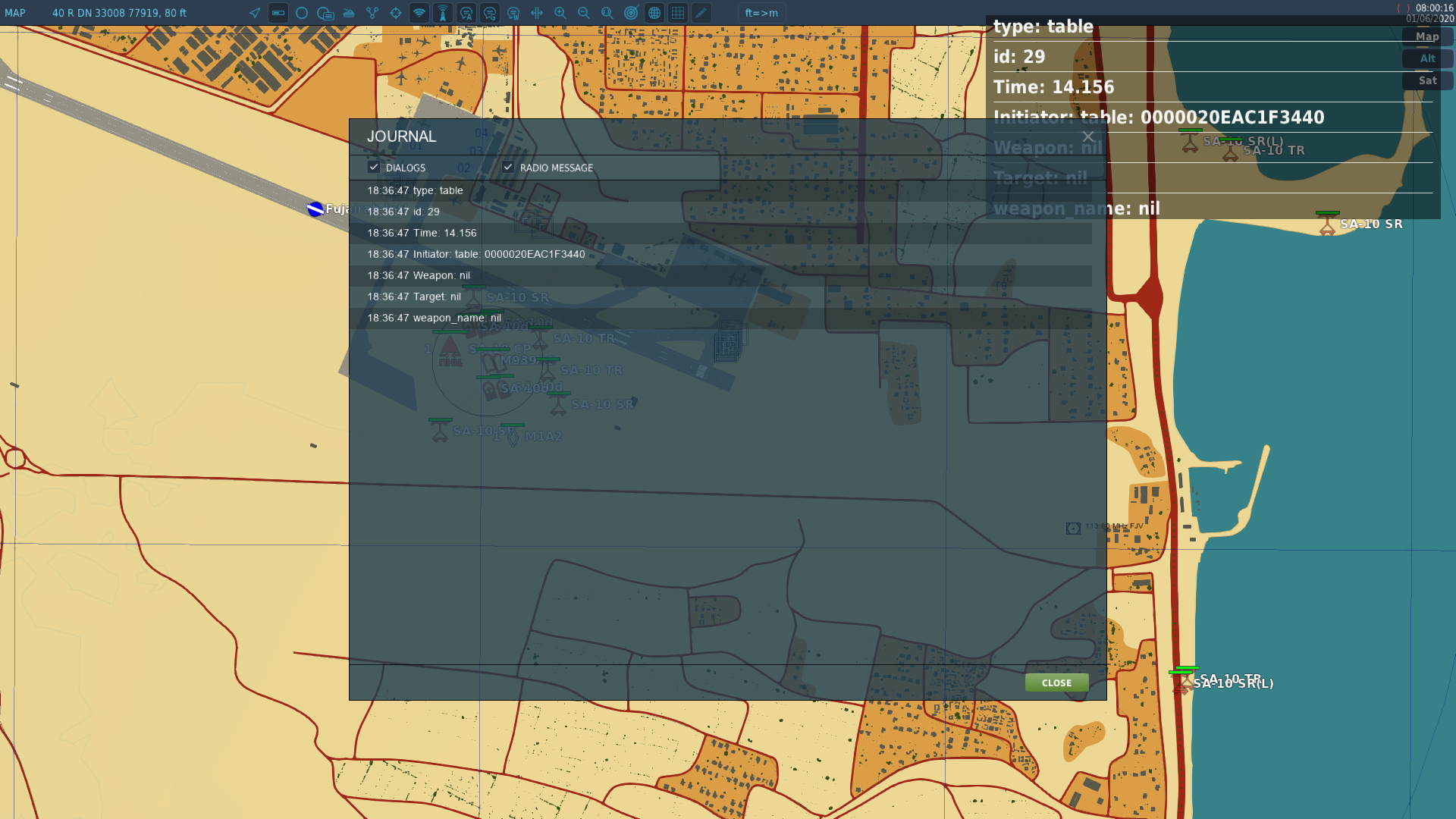Click the crosshair target icon
Image resolution: width=1456 pixels, height=819 pixels.
[x=396, y=13]
